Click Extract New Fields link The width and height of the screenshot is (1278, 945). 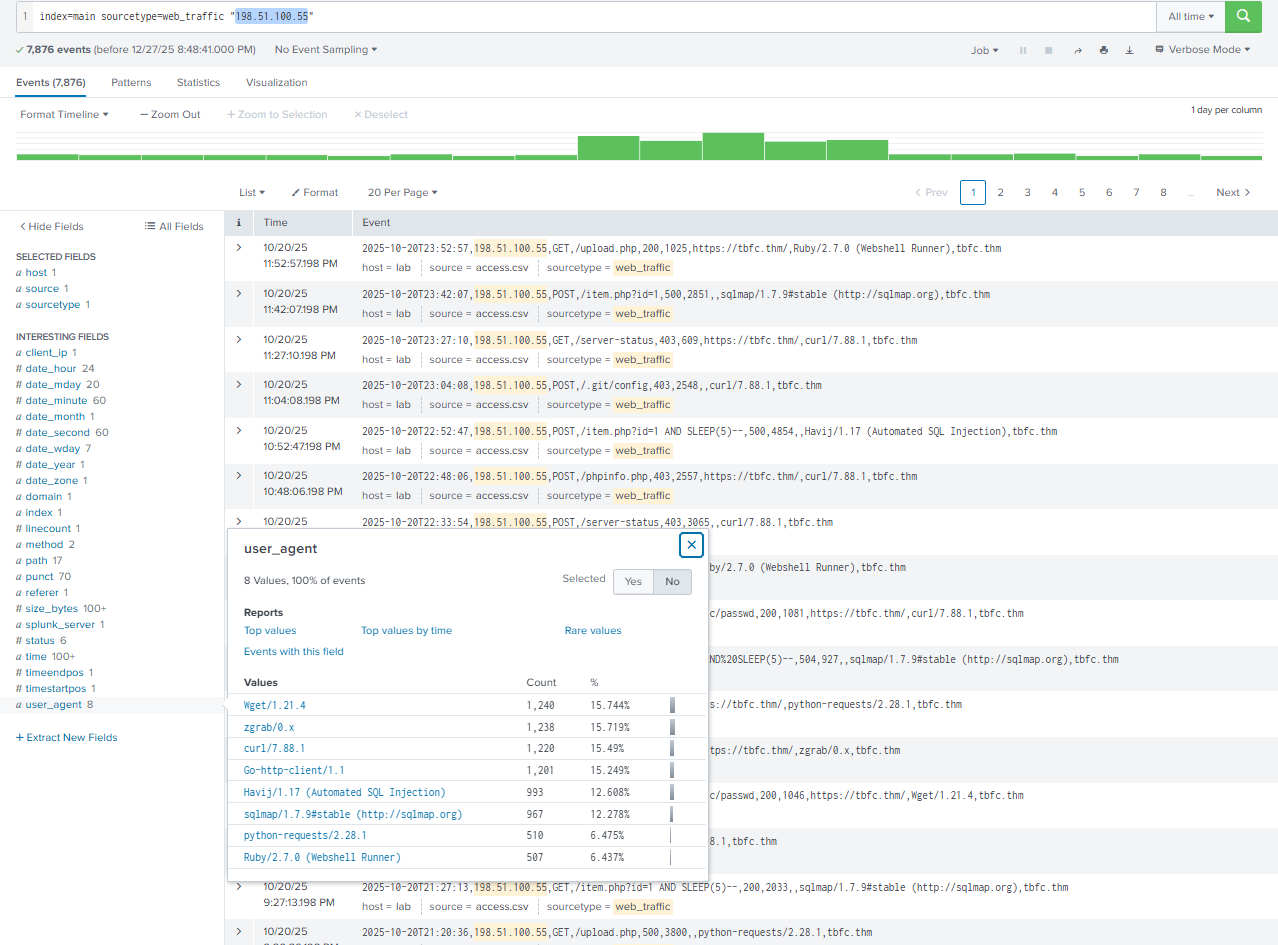[67, 738]
